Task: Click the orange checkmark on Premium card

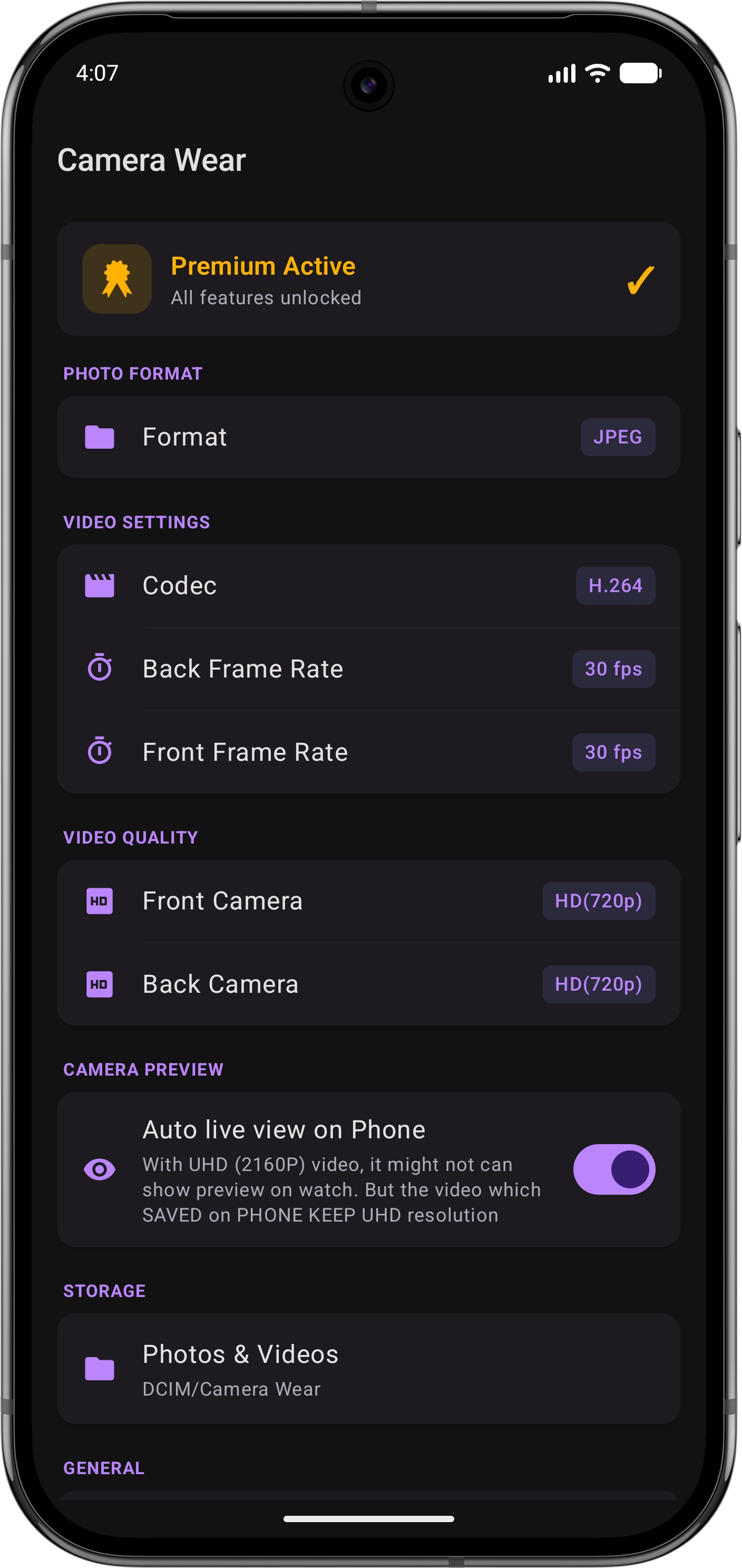Action: [x=640, y=280]
